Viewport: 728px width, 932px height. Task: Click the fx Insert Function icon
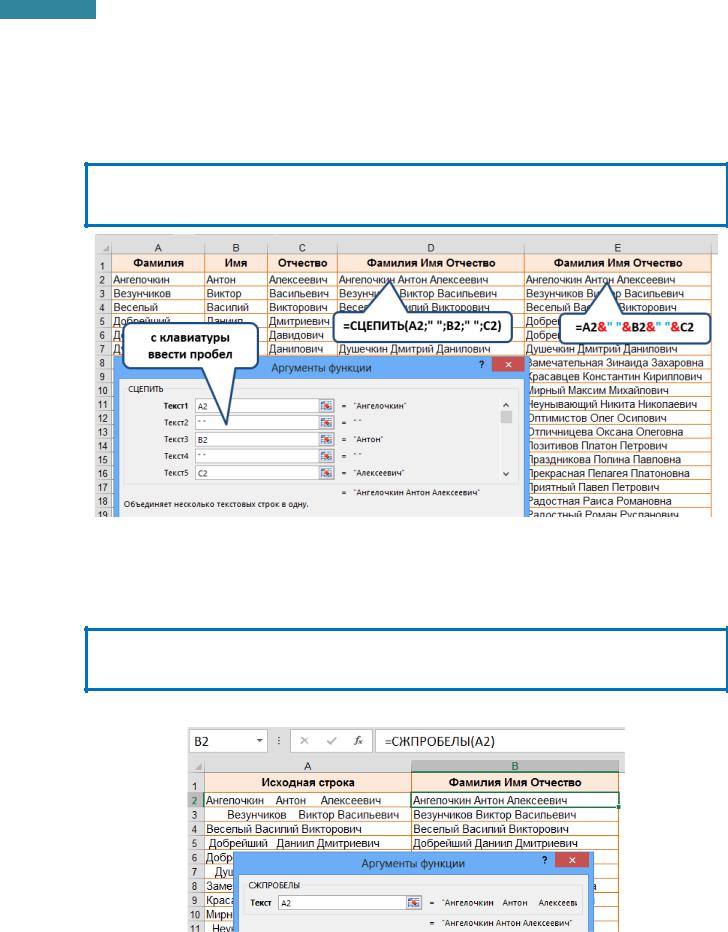[358, 741]
